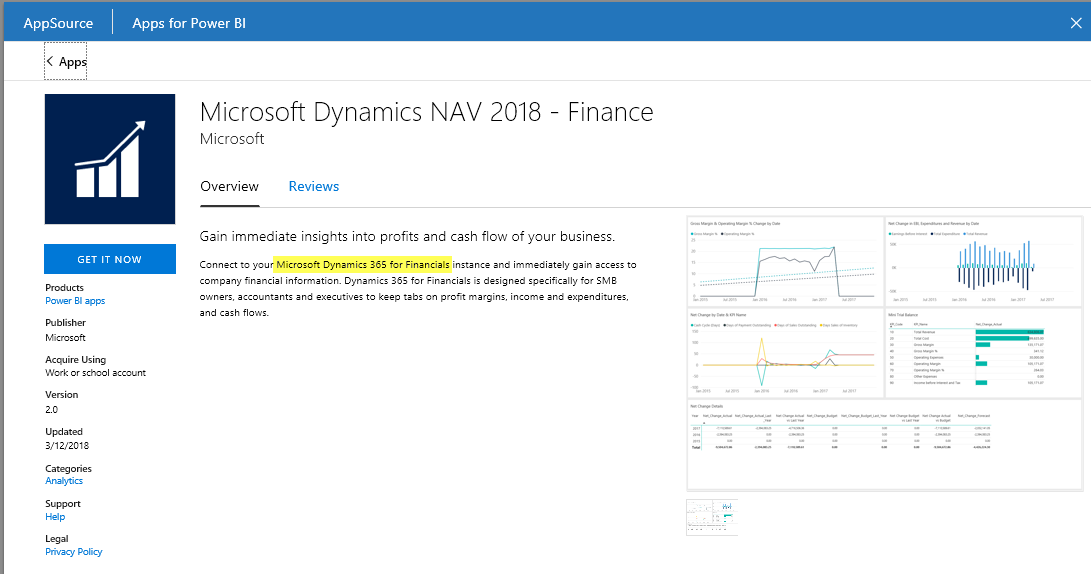Open the Help support link
The image size is (1091, 574).
click(x=55, y=516)
